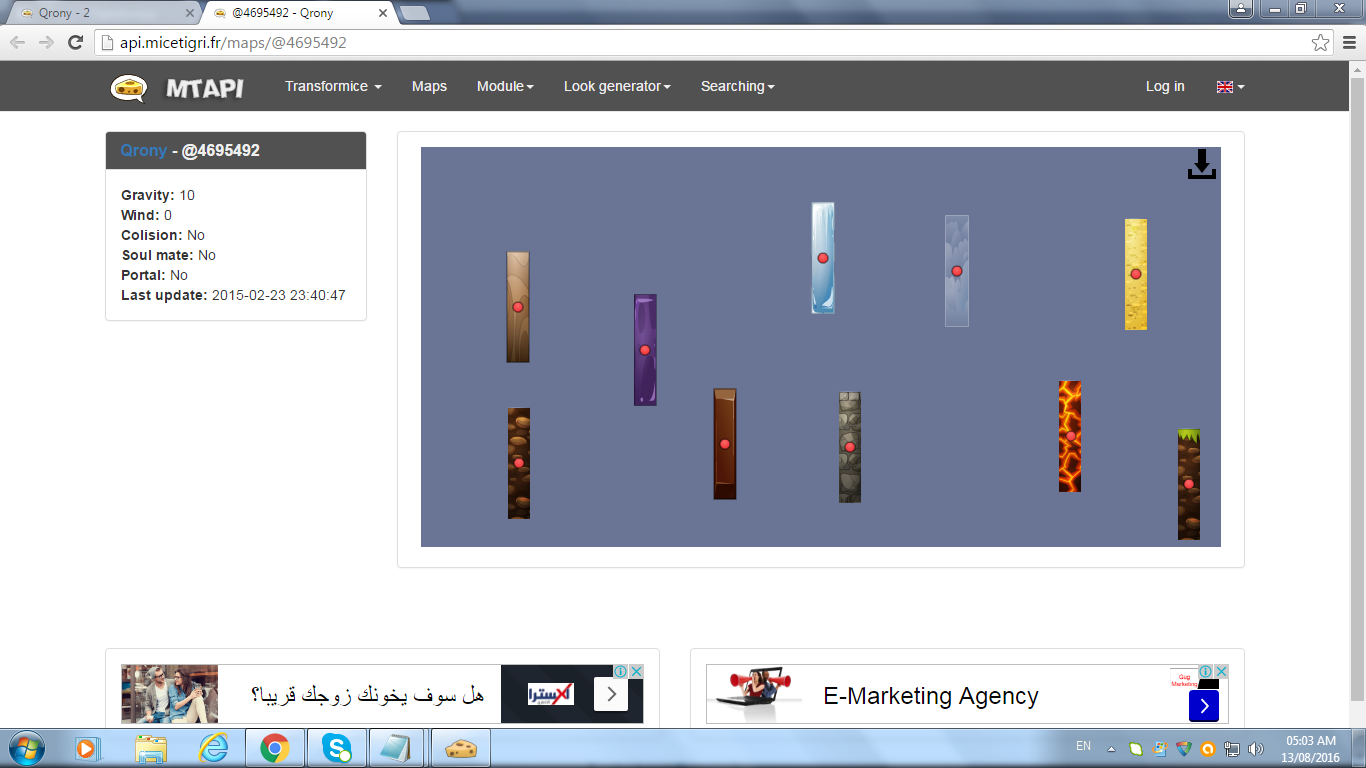The image size is (1366, 768).
Task: Select the translucent cloud ground block
Action: coord(957,271)
